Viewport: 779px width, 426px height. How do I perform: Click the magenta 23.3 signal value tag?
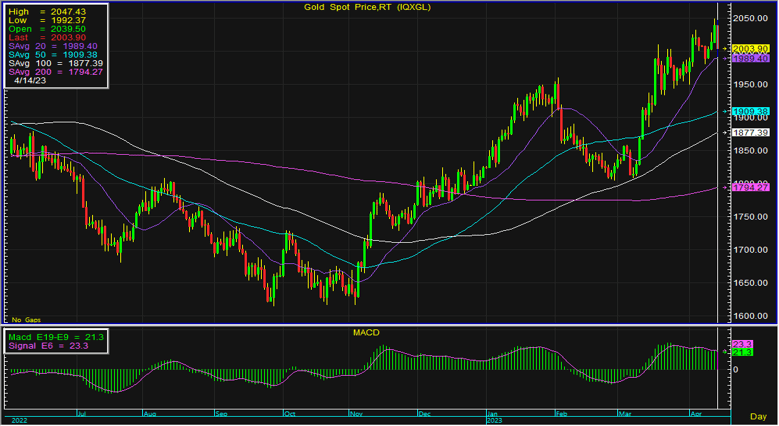click(x=742, y=344)
